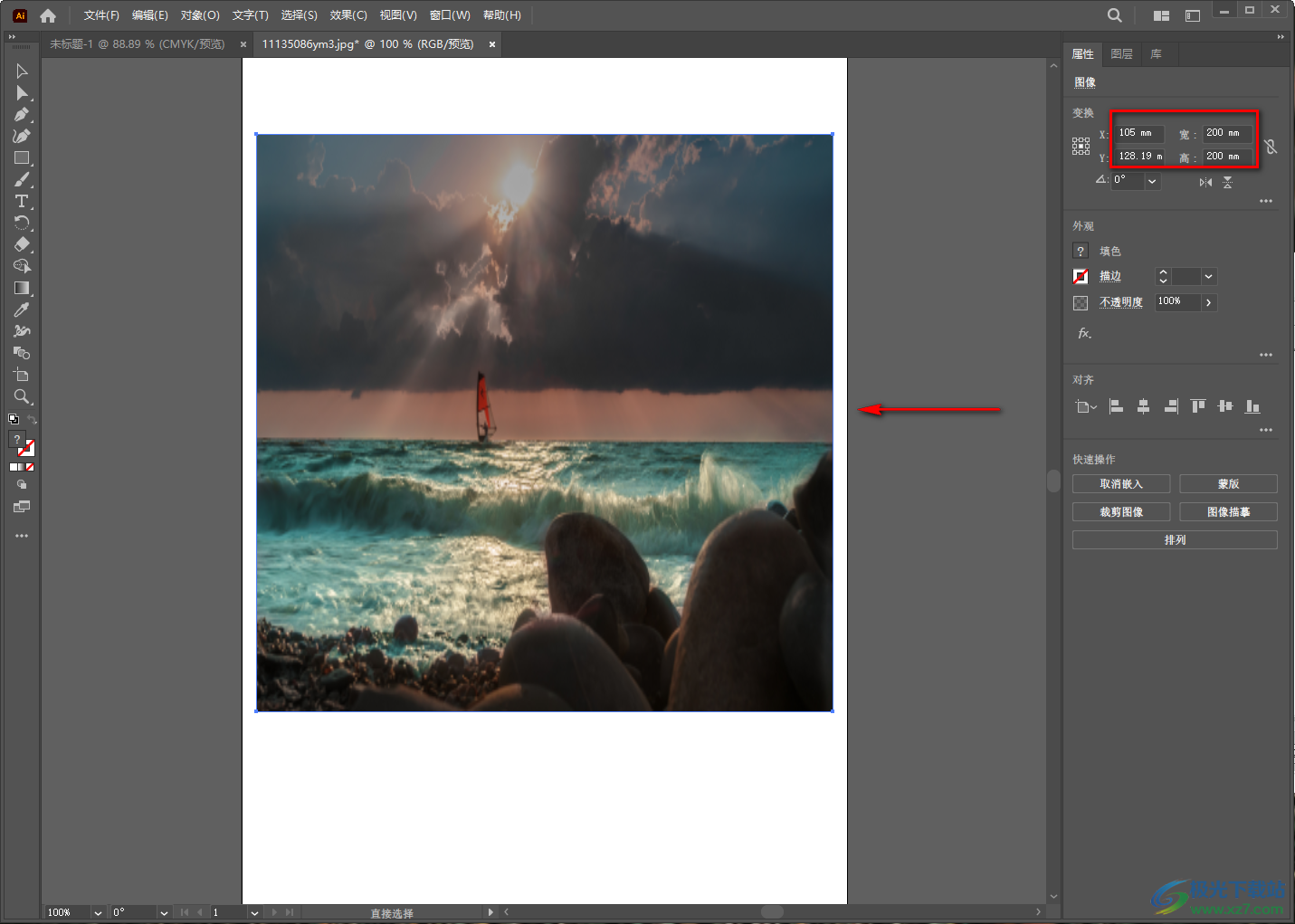Screen dimensions: 1295x924
Task: Set the transform reference point grid
Action: (1081, 147)
